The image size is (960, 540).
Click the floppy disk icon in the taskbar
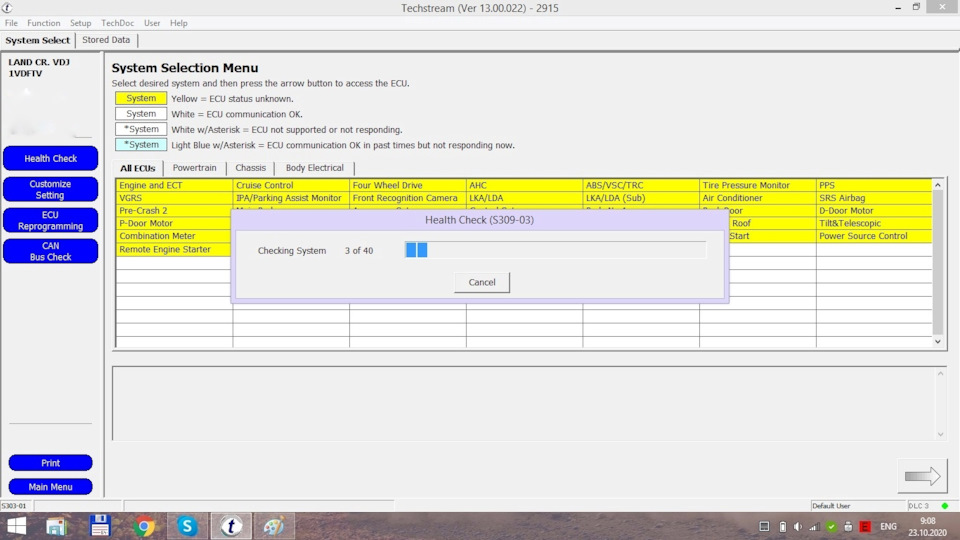[100, 526]
